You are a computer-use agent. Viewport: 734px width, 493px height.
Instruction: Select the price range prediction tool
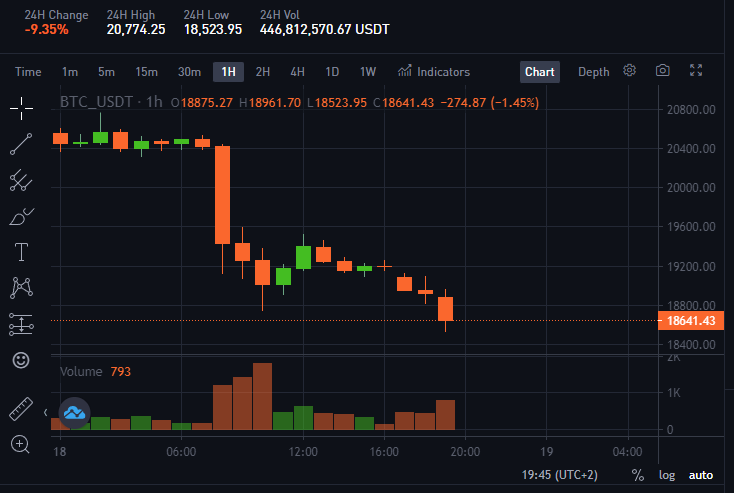21,324
